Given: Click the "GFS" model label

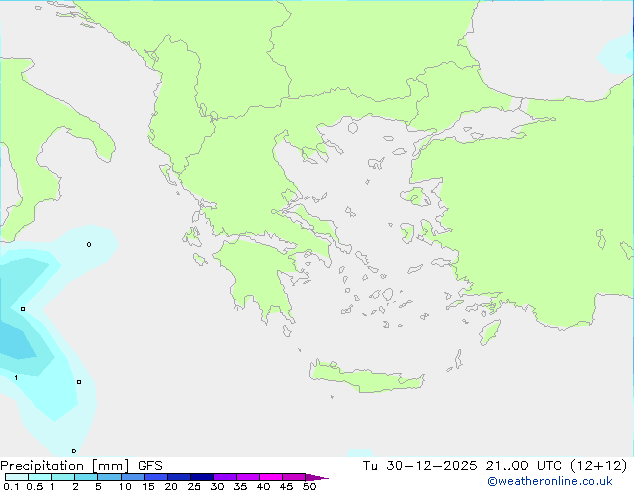Looking at the screenshot, I should (150, 466).
